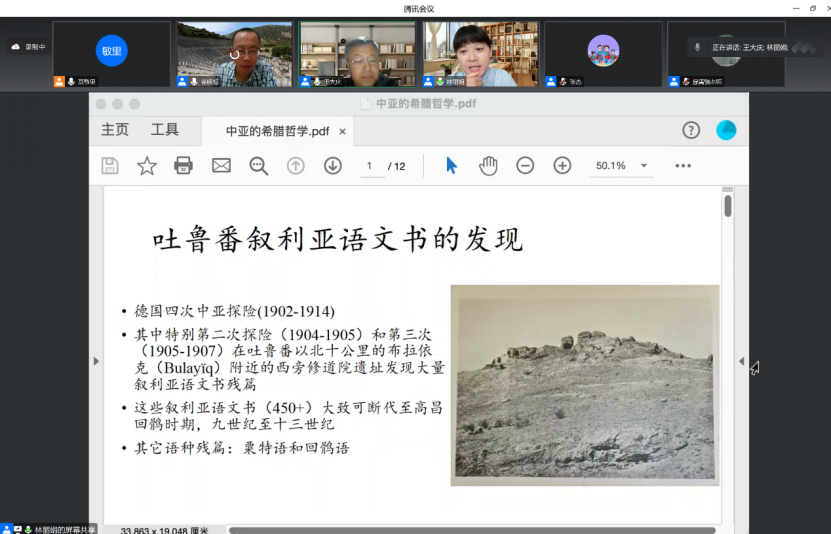This screenshot has height=534, width=831.
Task: Open the 工具 tab
Action: point(165,130)
